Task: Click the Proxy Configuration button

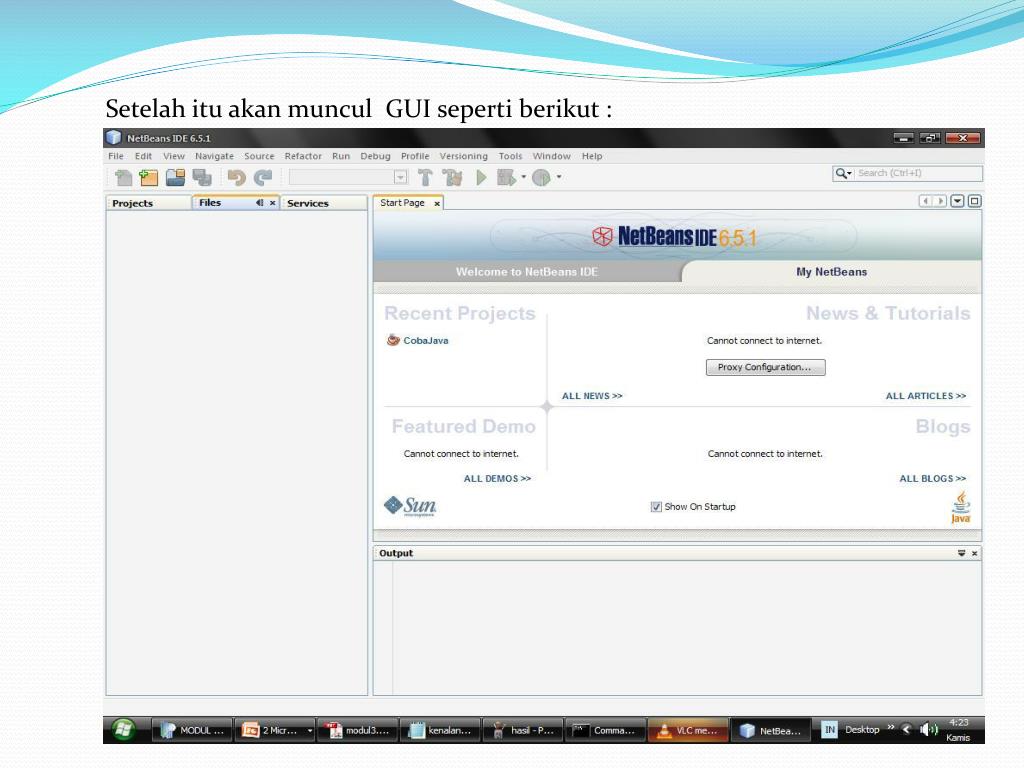Action: coord(765,367)
